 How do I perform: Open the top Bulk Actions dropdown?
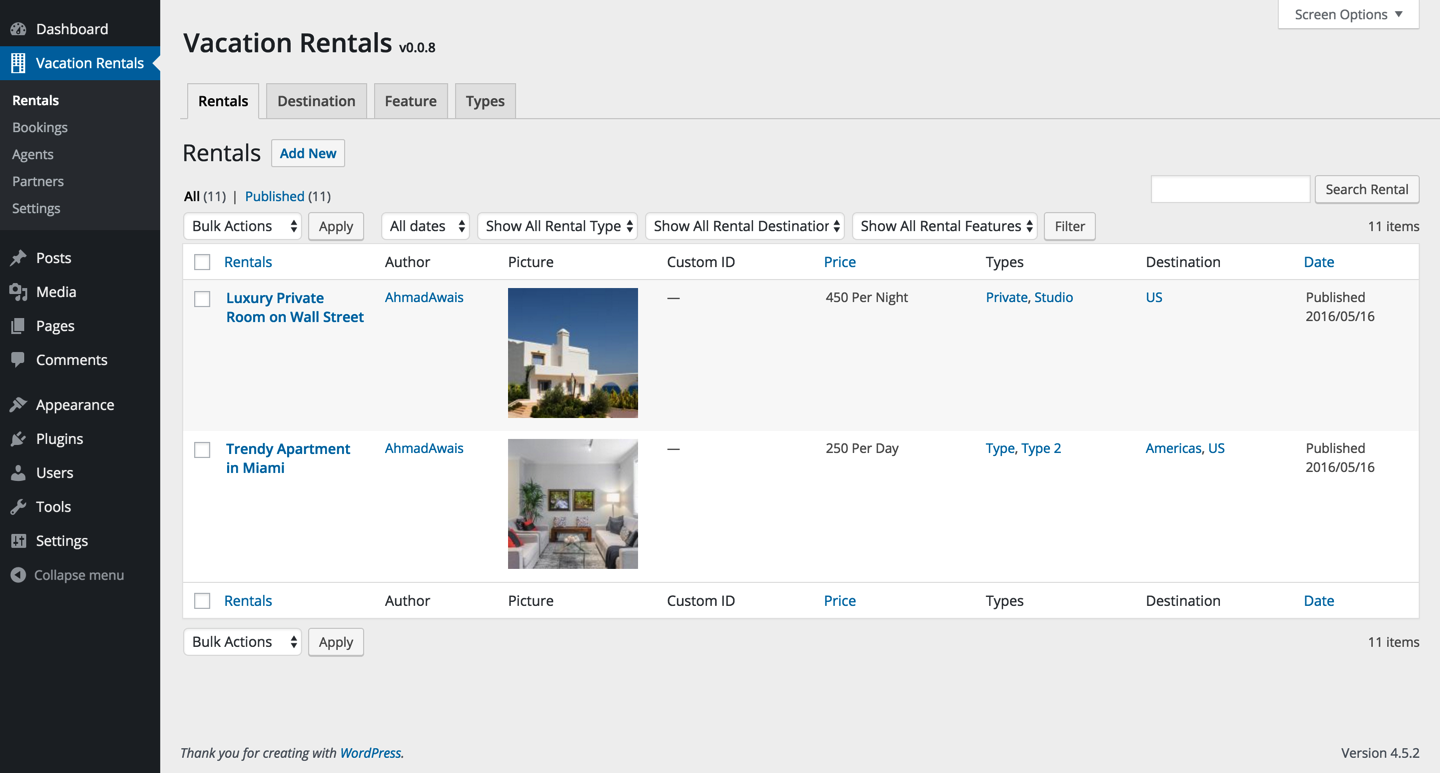[x=243, y=226]
